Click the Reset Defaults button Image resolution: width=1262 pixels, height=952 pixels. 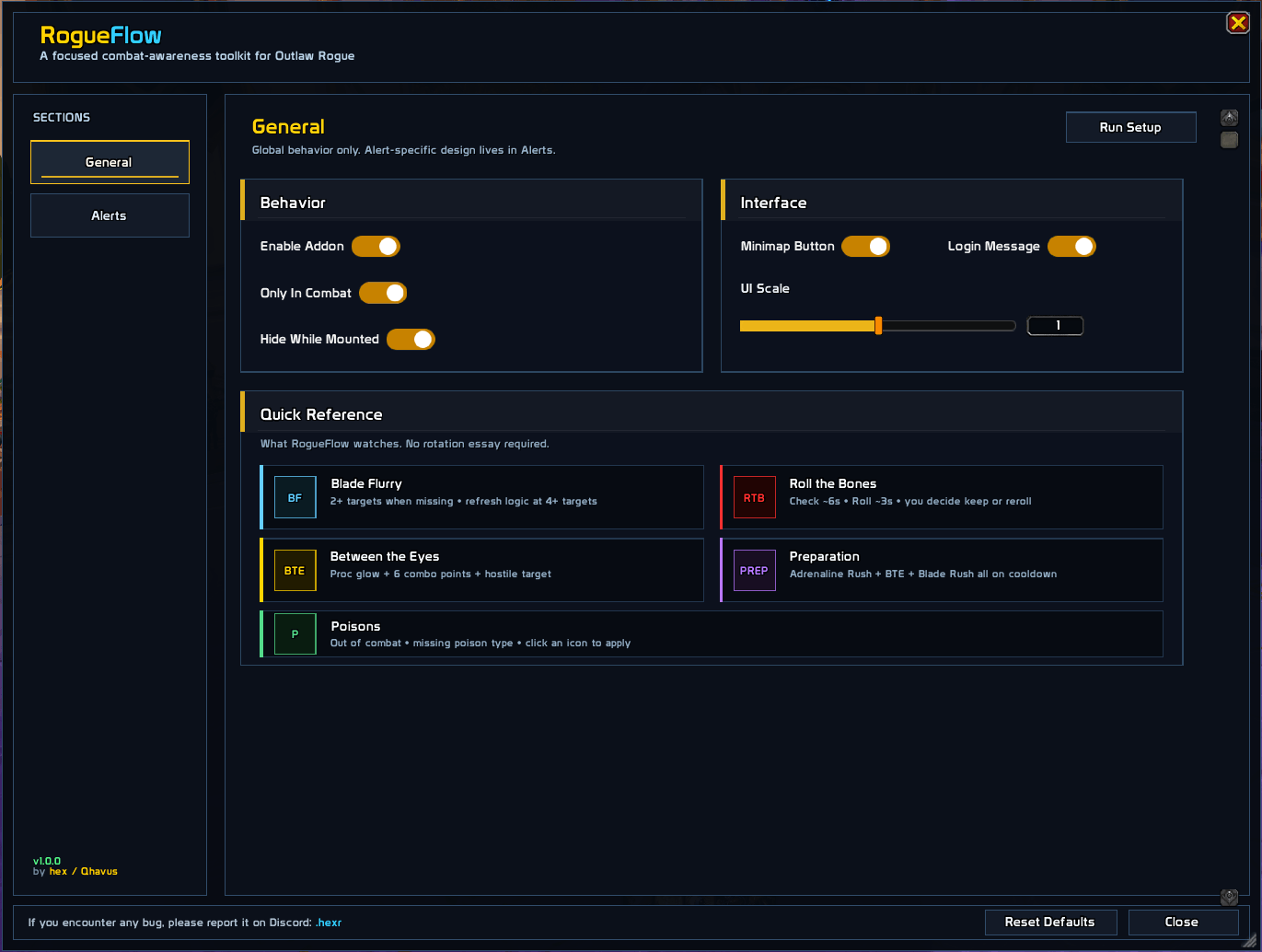tap(1050, 922)
